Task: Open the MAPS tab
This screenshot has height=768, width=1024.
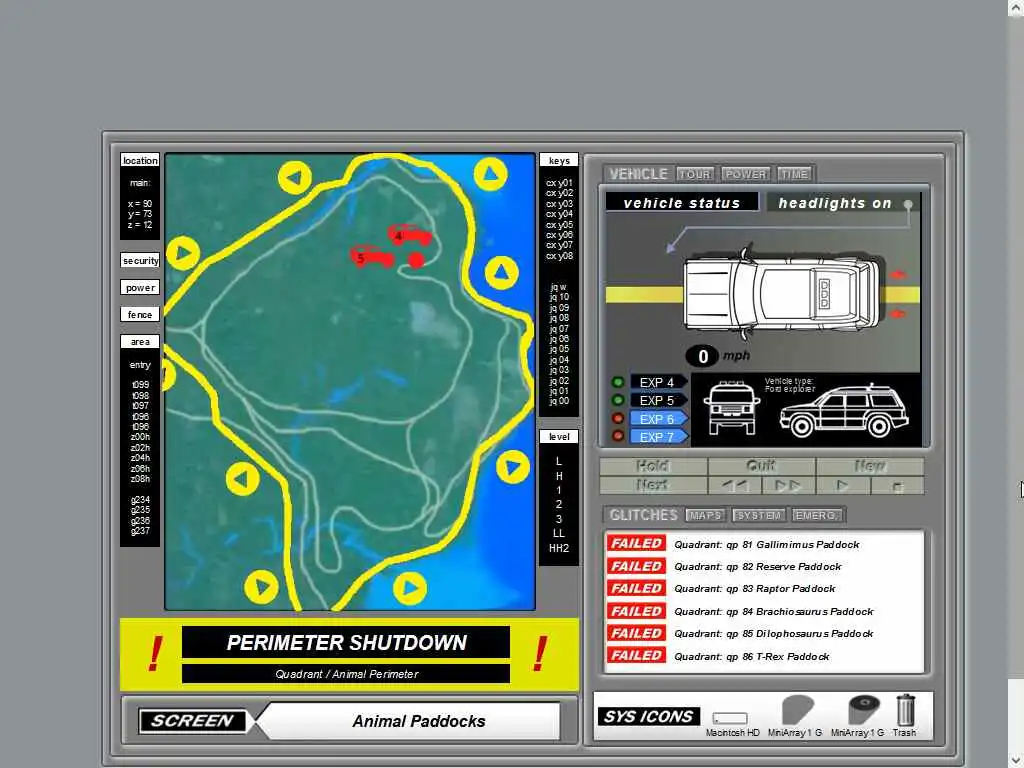Action: 705,515
